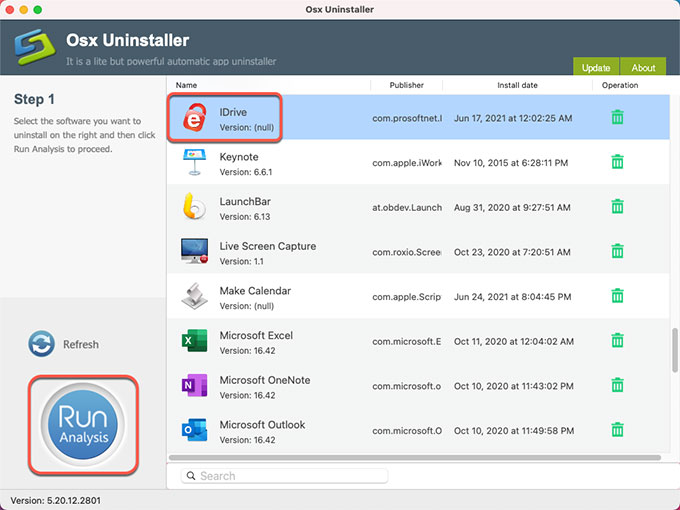680x510 pixels.
Task: Select the IDrive name text
Action: pos(233,112)
